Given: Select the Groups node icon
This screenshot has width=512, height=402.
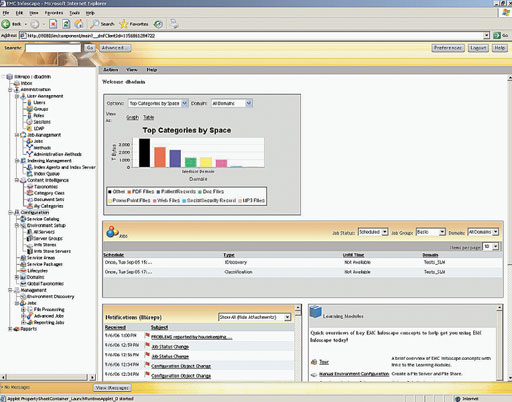Looking at the screenshot, I should 30,109.
